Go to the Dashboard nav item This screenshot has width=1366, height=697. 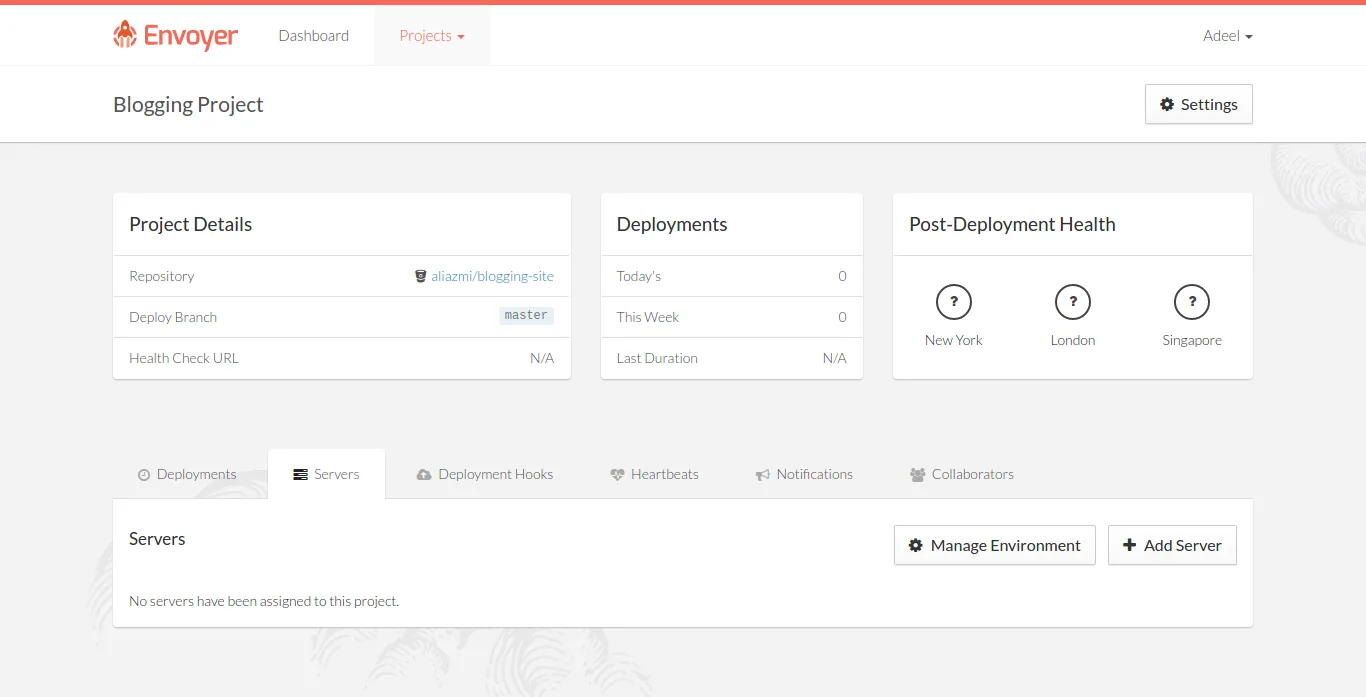click(314, 36)
